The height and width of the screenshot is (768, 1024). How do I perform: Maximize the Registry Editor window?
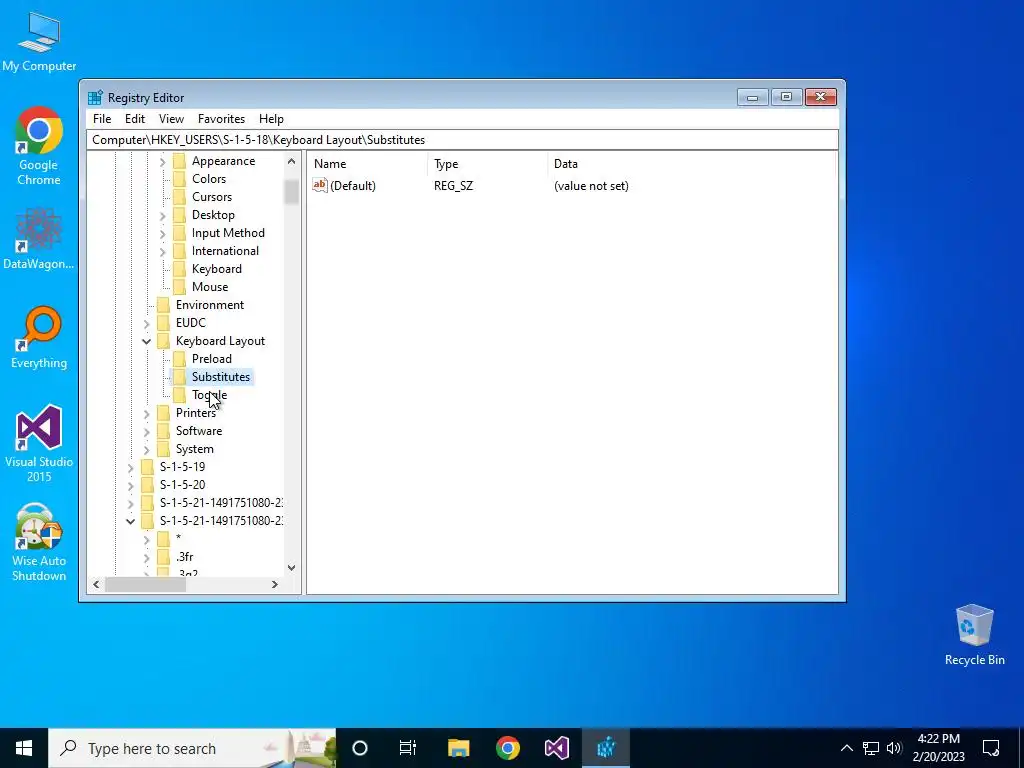point(786,97)
